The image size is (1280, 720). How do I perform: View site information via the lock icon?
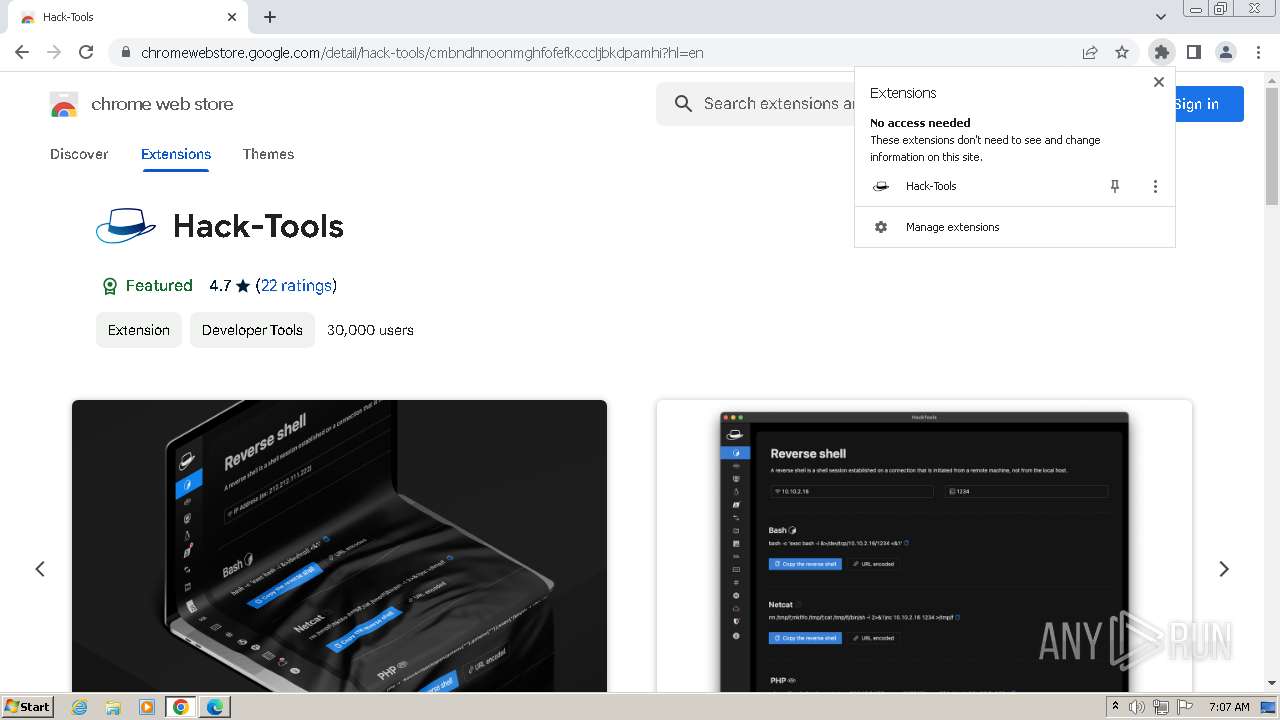click(x=125, y=52)
